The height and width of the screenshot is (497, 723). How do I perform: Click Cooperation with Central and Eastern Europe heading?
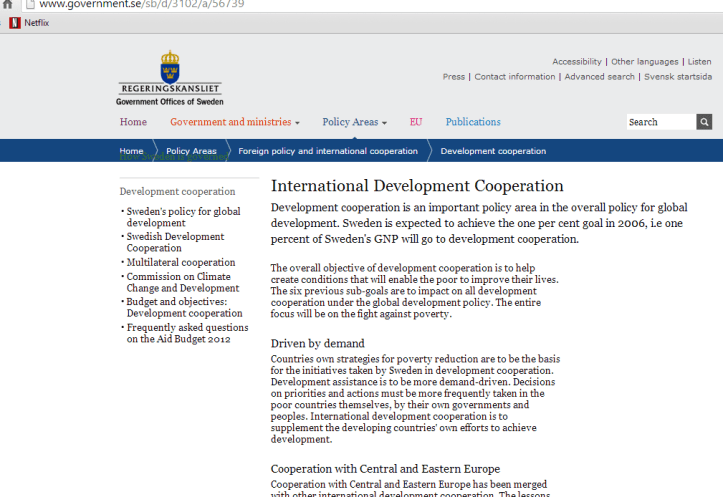point(385,469)
